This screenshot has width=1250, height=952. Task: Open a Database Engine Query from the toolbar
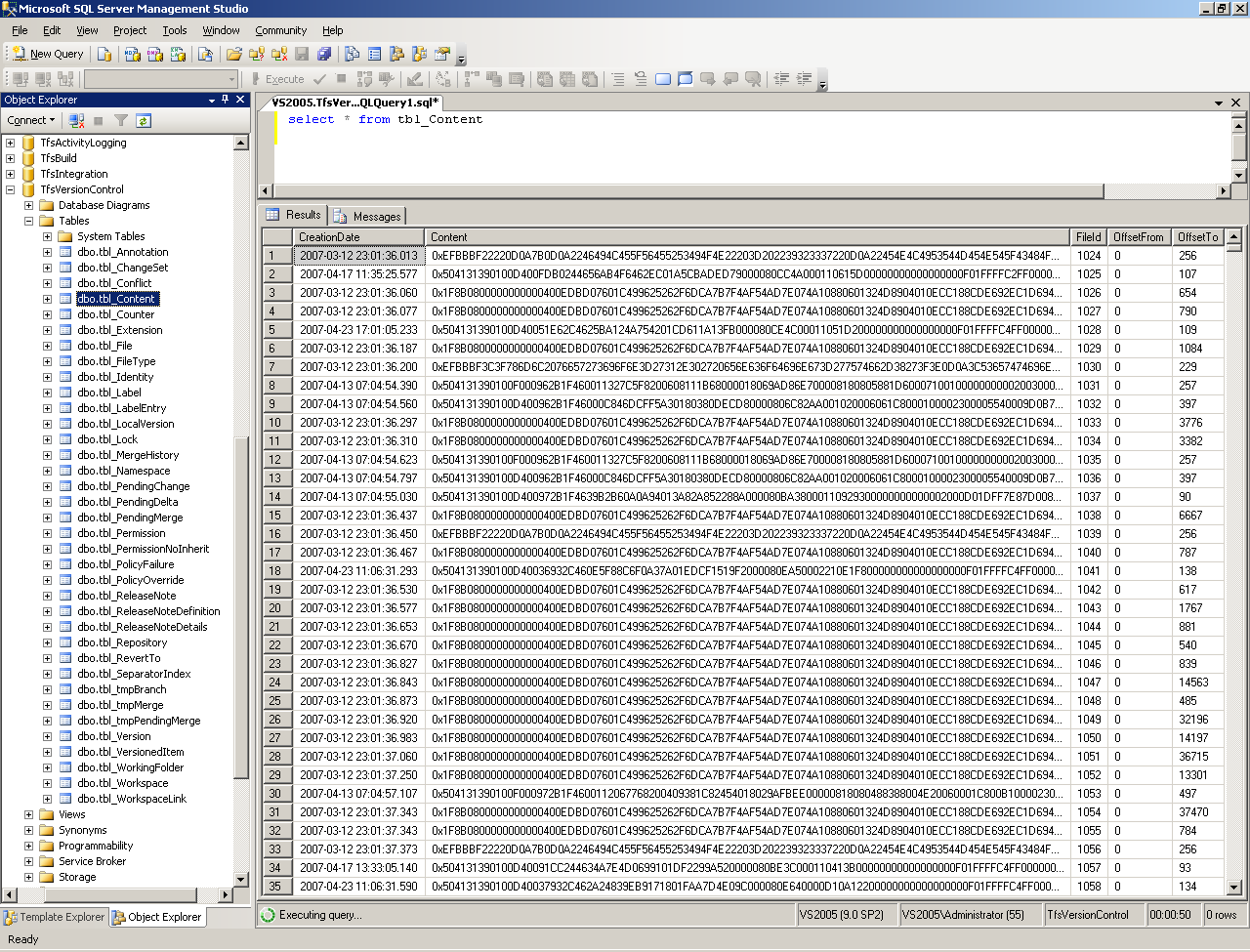pyautogui.click(x=104, y=54)
